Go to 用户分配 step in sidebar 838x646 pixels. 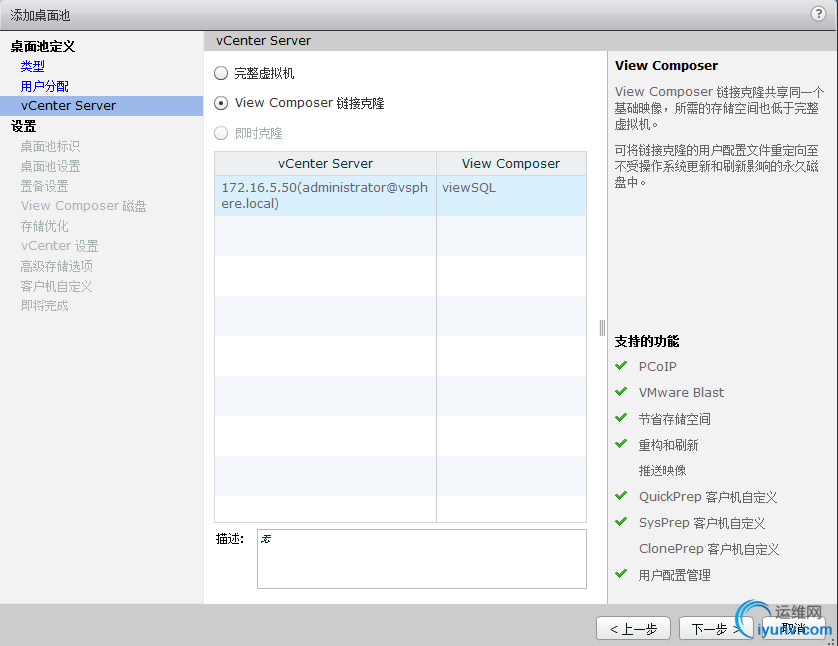point(44,86)
